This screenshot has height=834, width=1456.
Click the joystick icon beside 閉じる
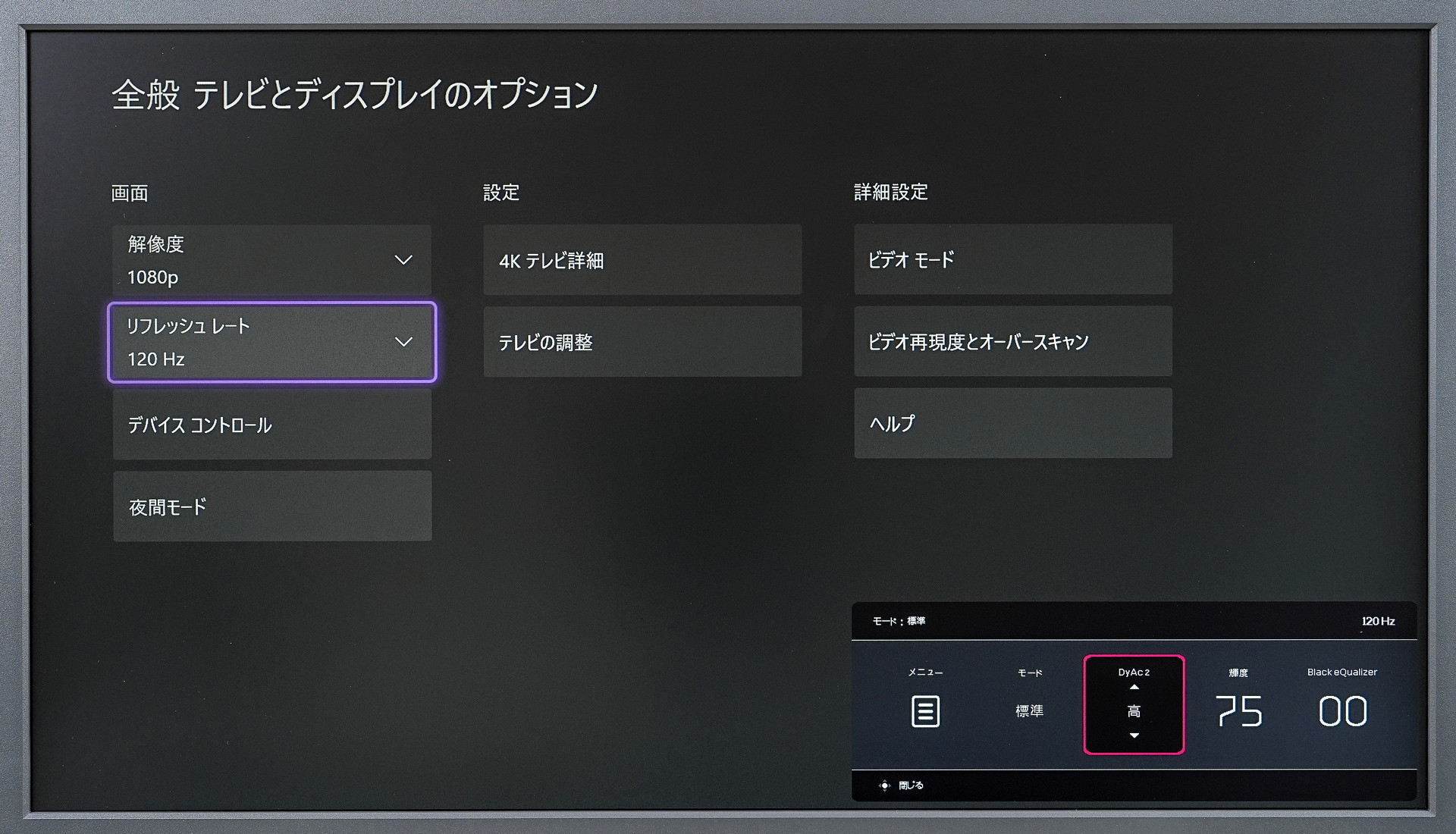coord(884,785)
